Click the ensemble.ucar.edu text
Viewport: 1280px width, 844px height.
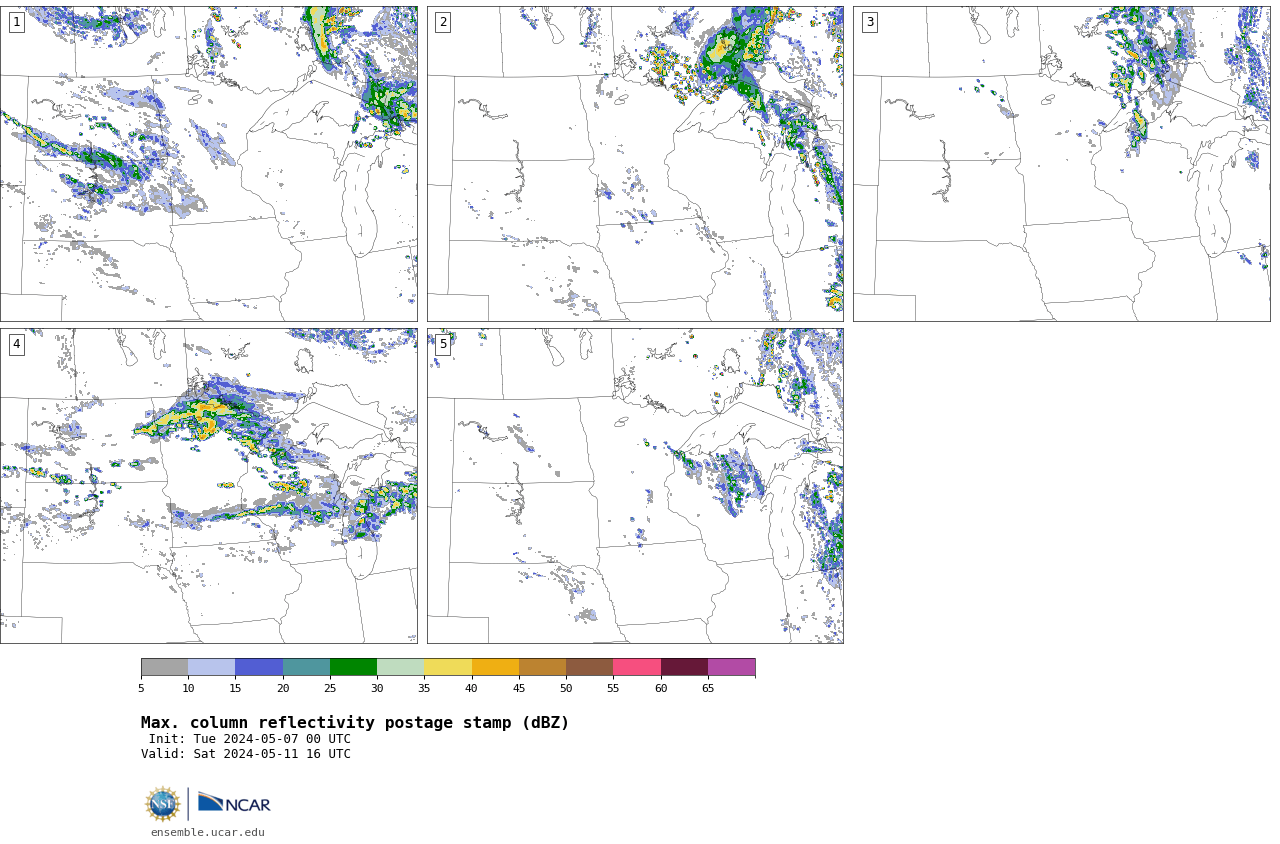tap(208, 832)
